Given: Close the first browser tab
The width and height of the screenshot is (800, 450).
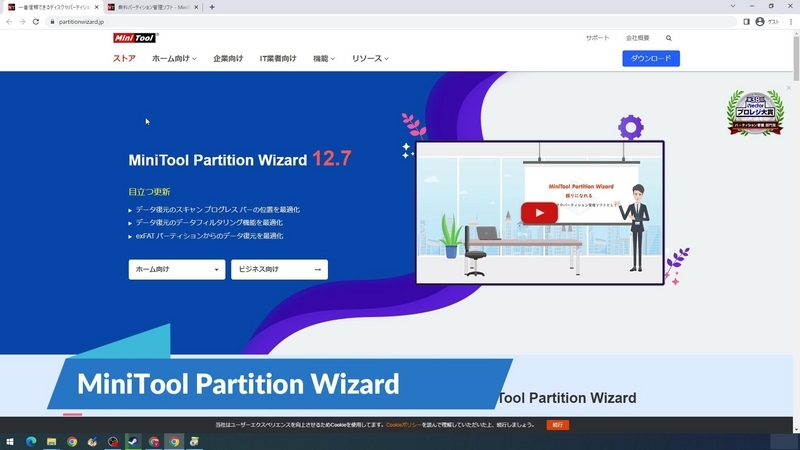Looking at the screenshot, I should tap(96, 7).
